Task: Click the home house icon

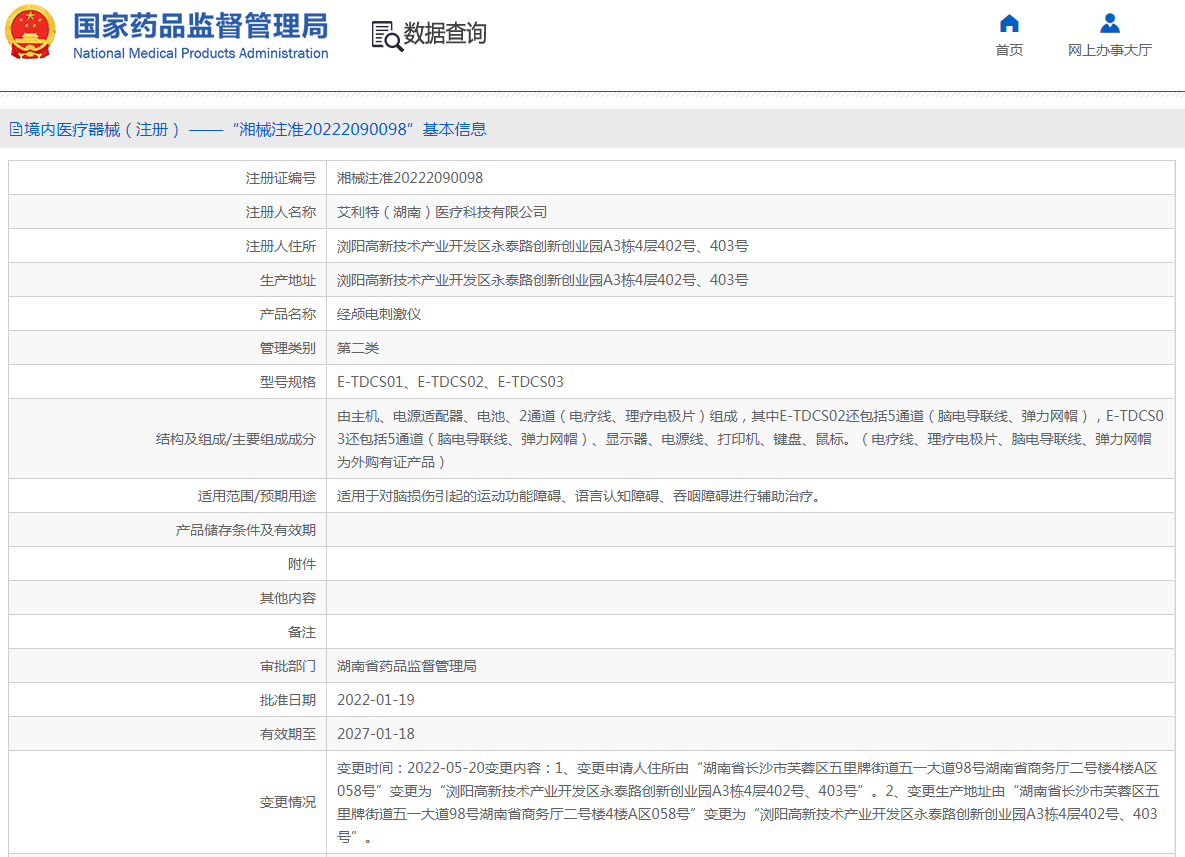Action: [x=1009, y=23]
